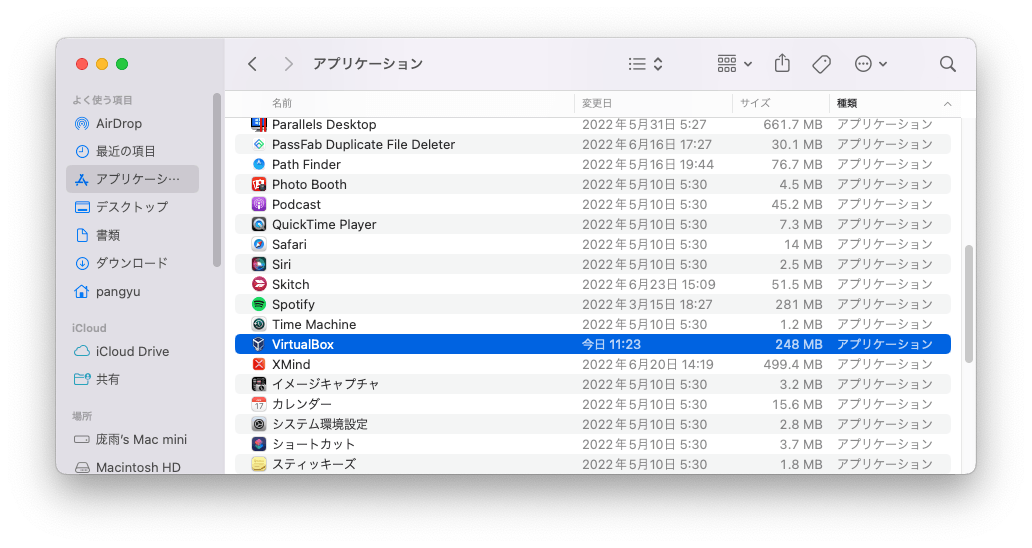The width and height of the screenshot is (1032, 548).
Task: Click the Safari compass icon
Action: click(259, 244)
